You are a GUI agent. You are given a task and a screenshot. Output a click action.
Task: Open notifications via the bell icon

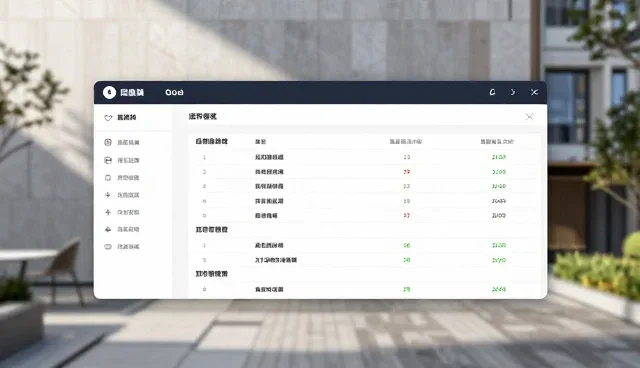[x=492, y=92]
